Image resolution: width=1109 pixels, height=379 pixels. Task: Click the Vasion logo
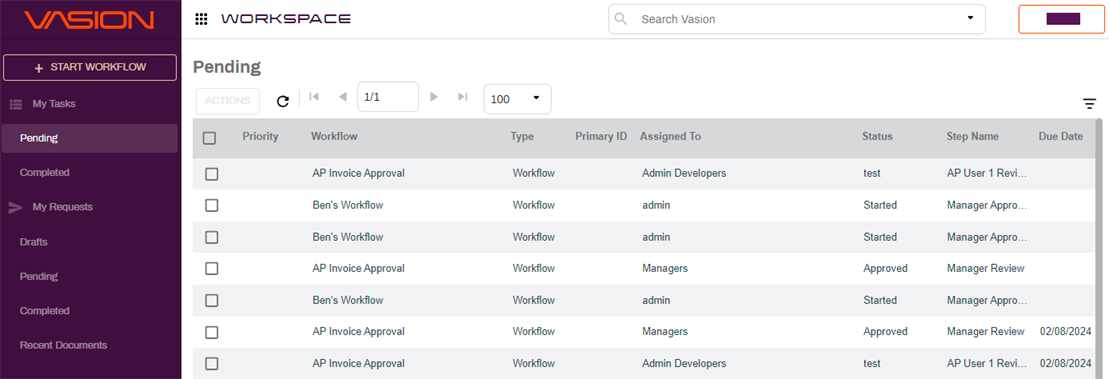[x=89, y=19]
